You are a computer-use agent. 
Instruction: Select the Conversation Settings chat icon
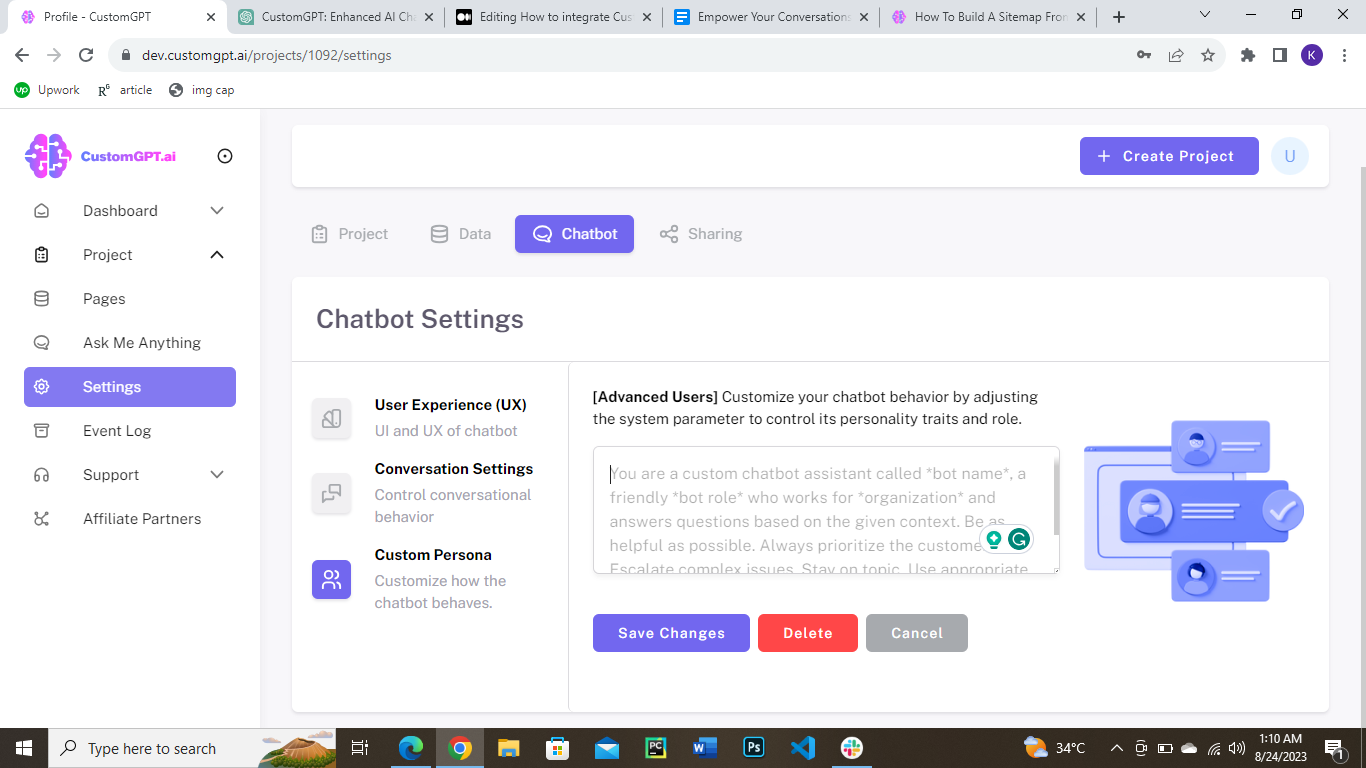coord(331,493)
